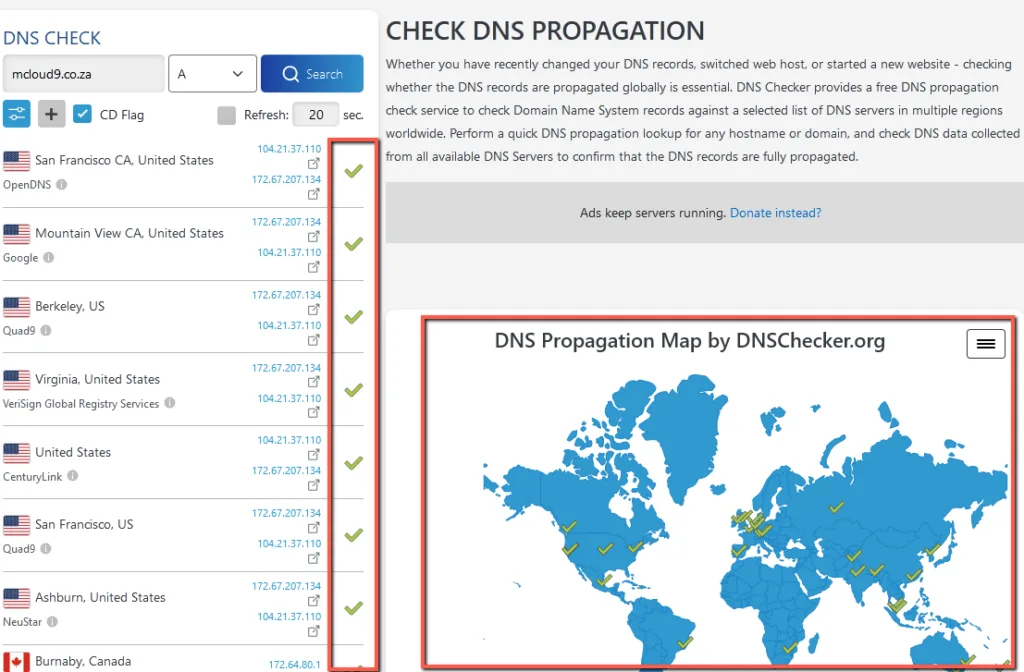Click the DNS CHECK heading

point(52,39)
